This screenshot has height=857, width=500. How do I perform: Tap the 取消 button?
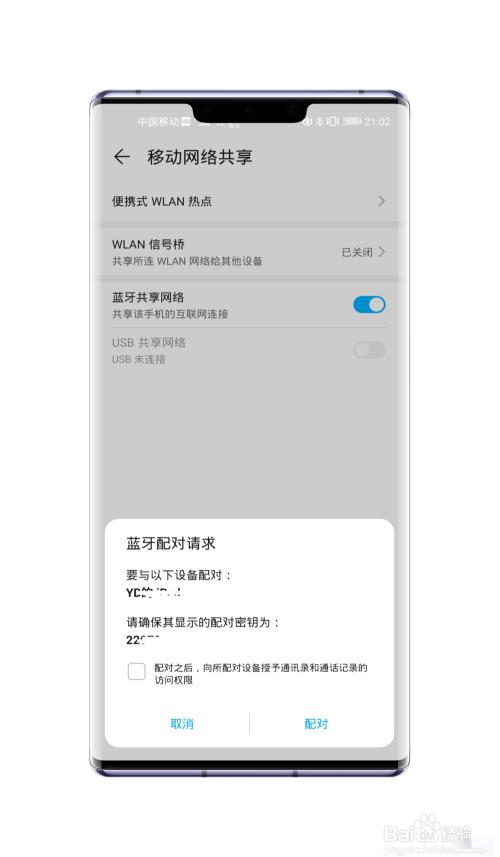[181, 724]
